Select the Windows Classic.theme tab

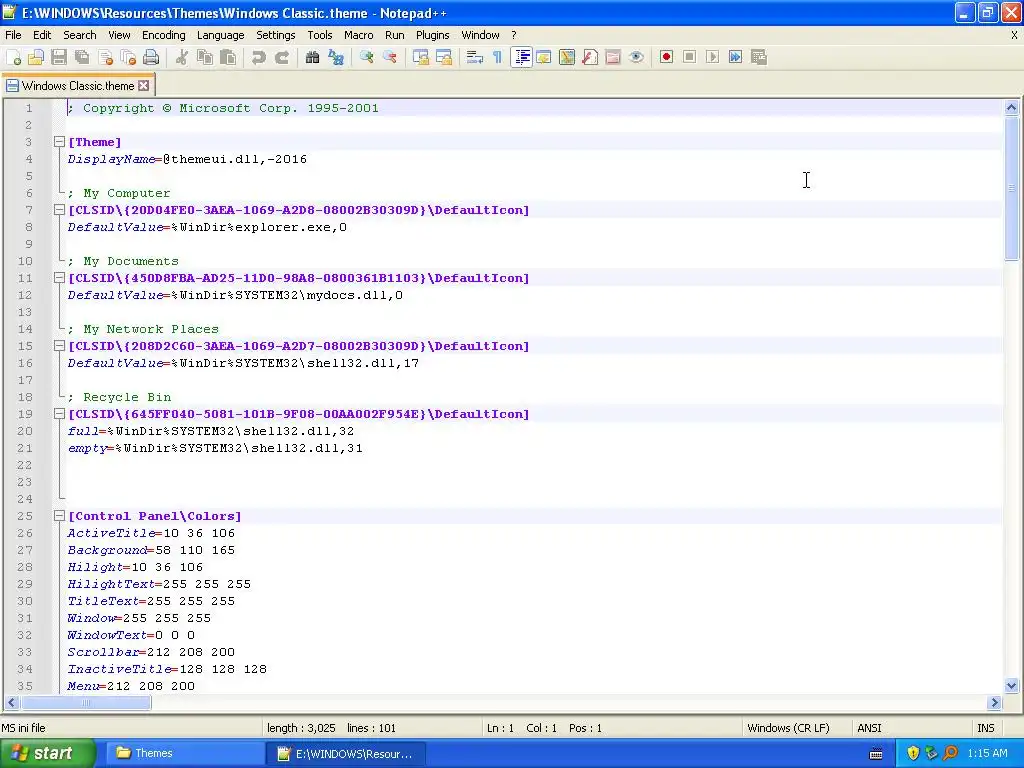[x=78, y=86]
